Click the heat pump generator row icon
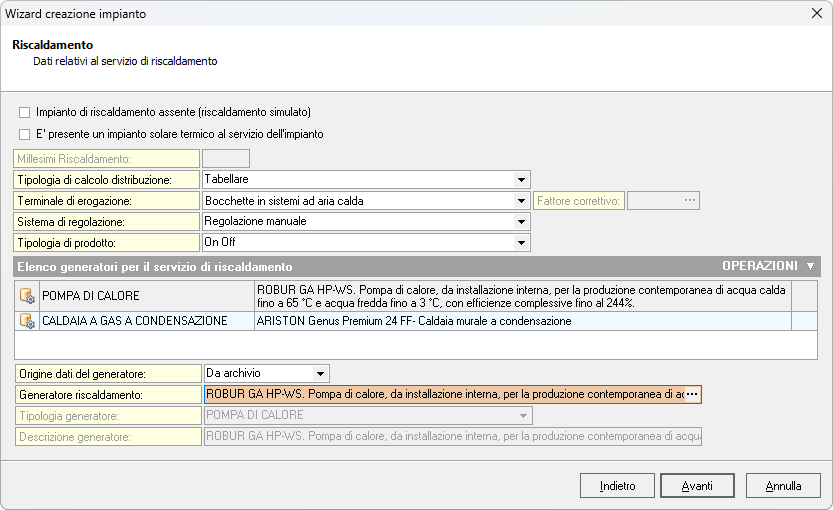833x510 pixels. click(27, 296)
